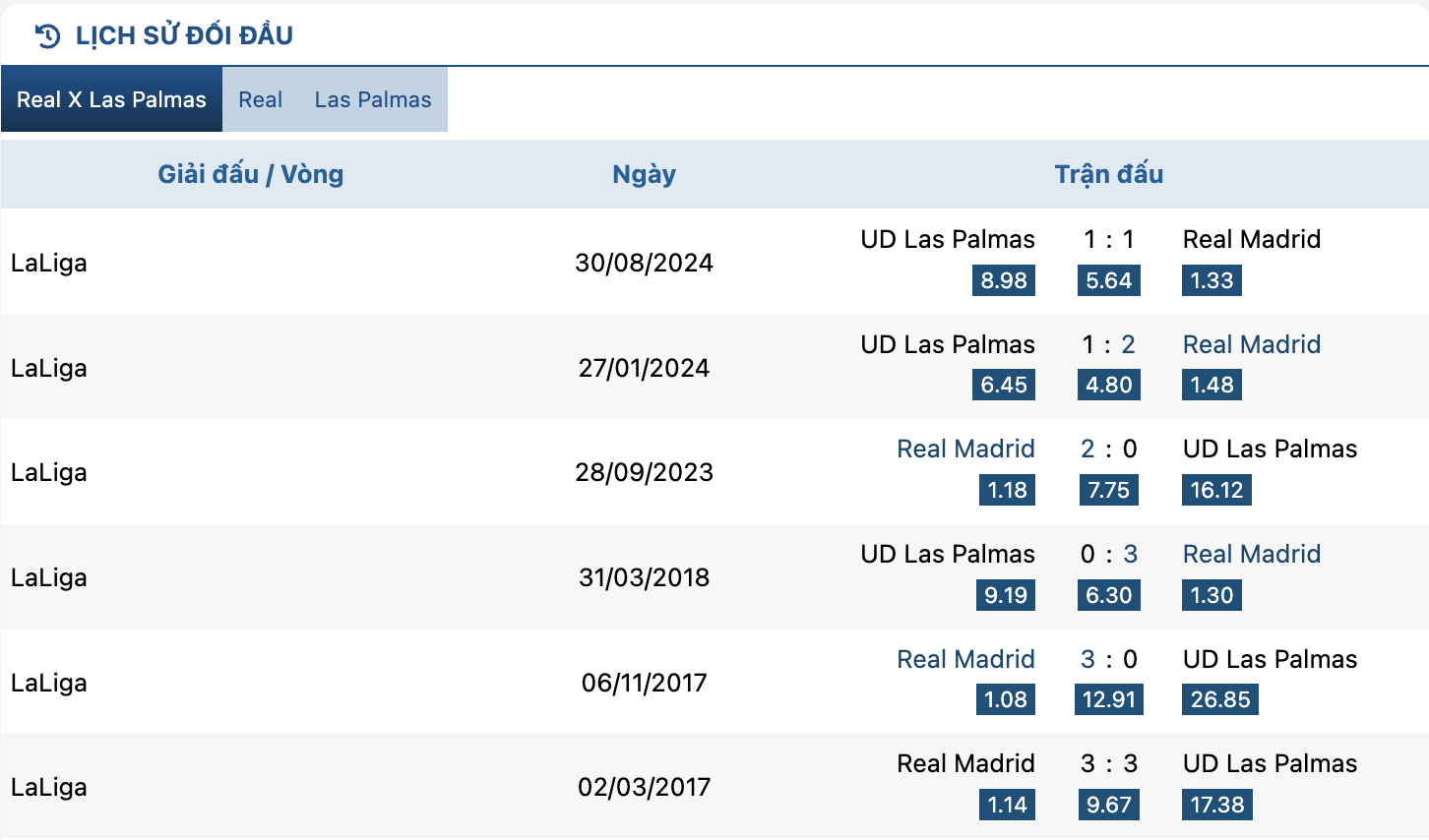Click the 12.91 draw odds badge
The width and height of the screenshot is (1429, 840).
1109,699
